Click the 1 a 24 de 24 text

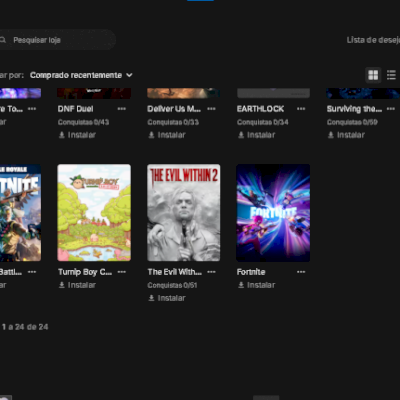pyautogui.click(x=25, y=327)
